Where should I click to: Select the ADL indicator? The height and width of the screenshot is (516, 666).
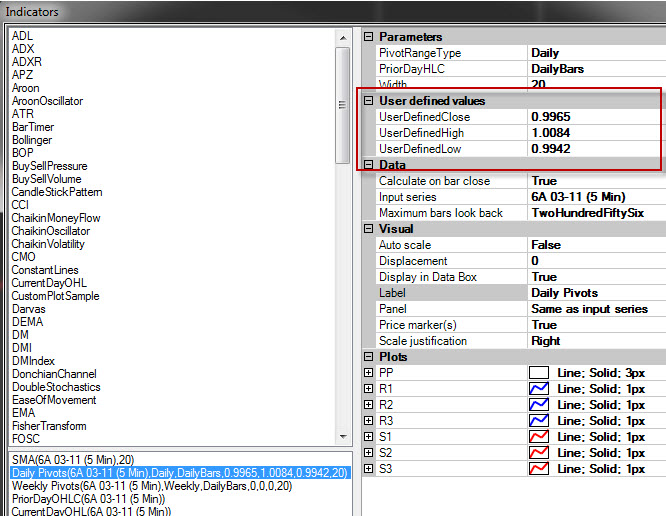(x=23, y=36)
